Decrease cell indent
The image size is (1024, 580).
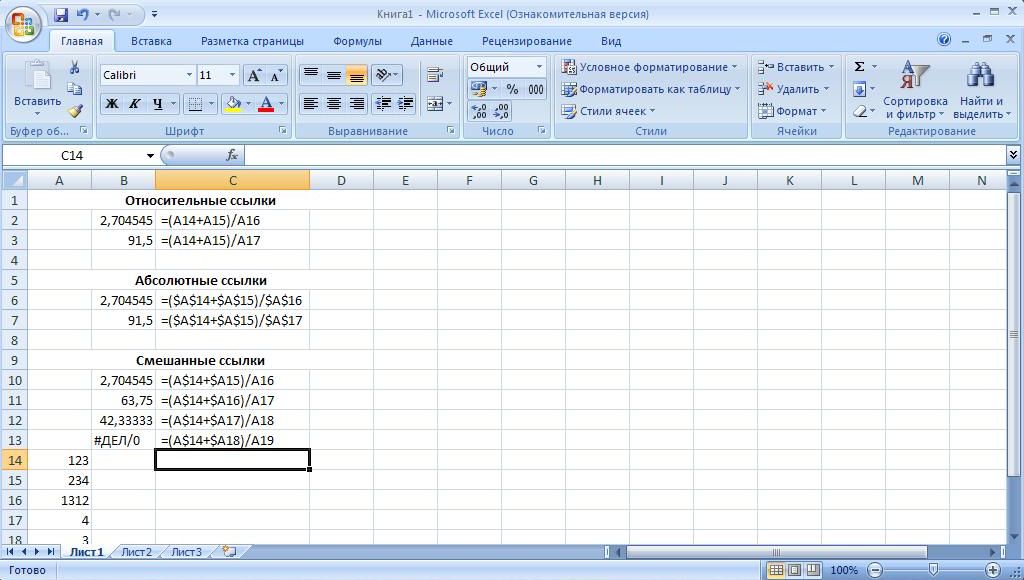(x=383, y=104)
